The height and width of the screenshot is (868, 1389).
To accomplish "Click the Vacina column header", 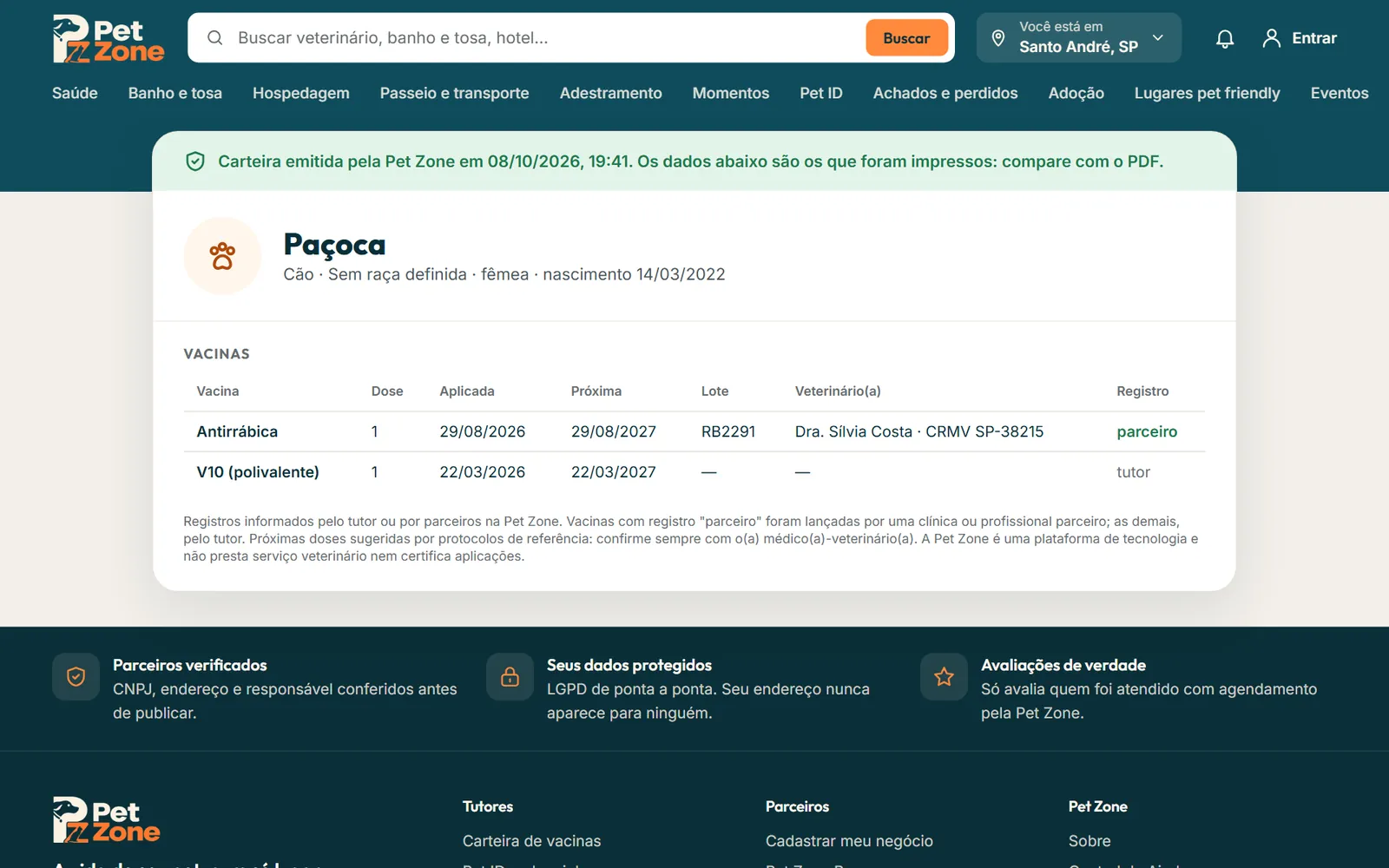I will coord(218,391).
